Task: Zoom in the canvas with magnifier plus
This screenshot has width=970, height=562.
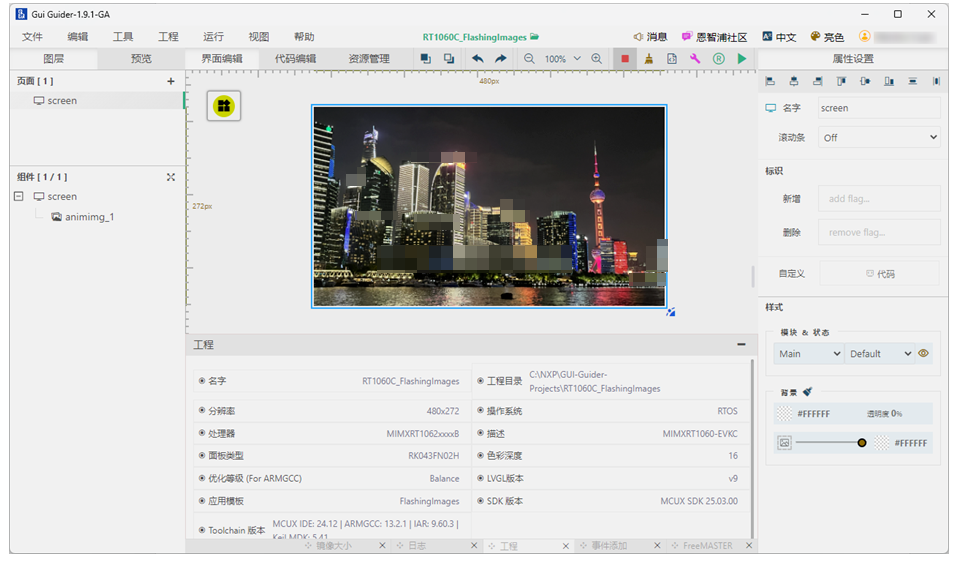Action: (597, 59)
